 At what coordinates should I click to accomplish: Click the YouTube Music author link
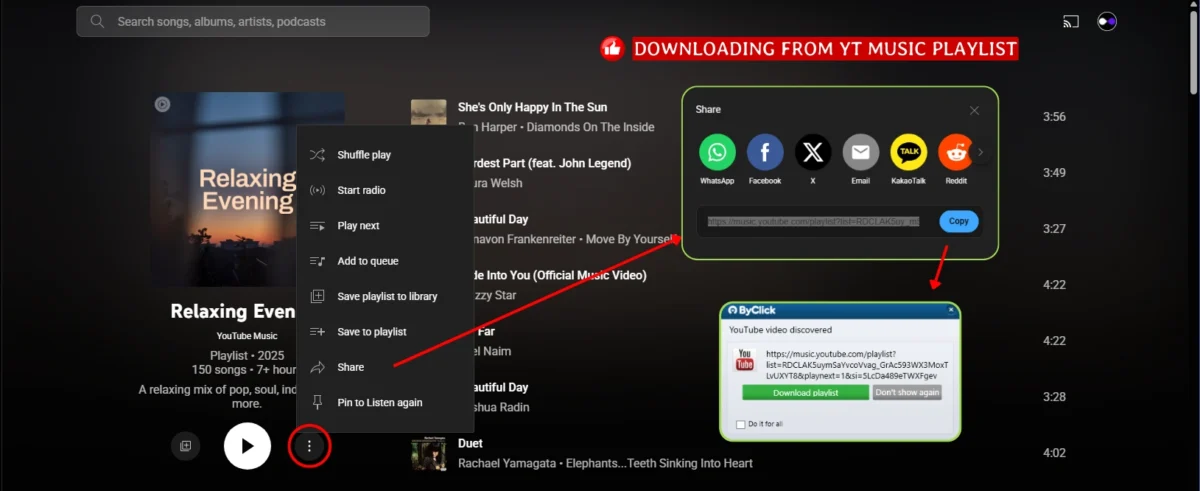pyautogui.click(x=247, y=336)
